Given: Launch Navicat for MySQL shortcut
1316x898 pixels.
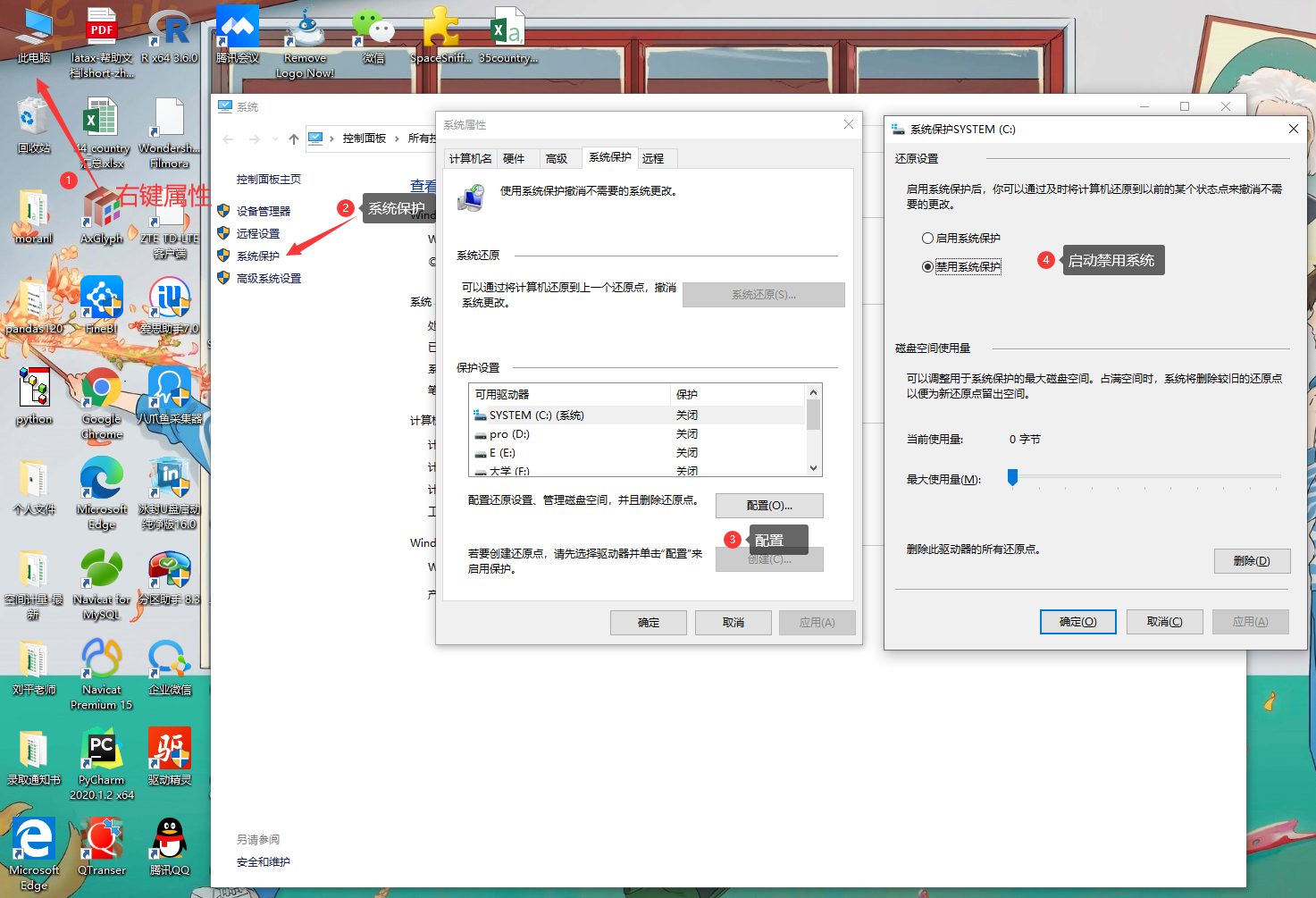Looking at the screenshot, I should coord(102,583).
